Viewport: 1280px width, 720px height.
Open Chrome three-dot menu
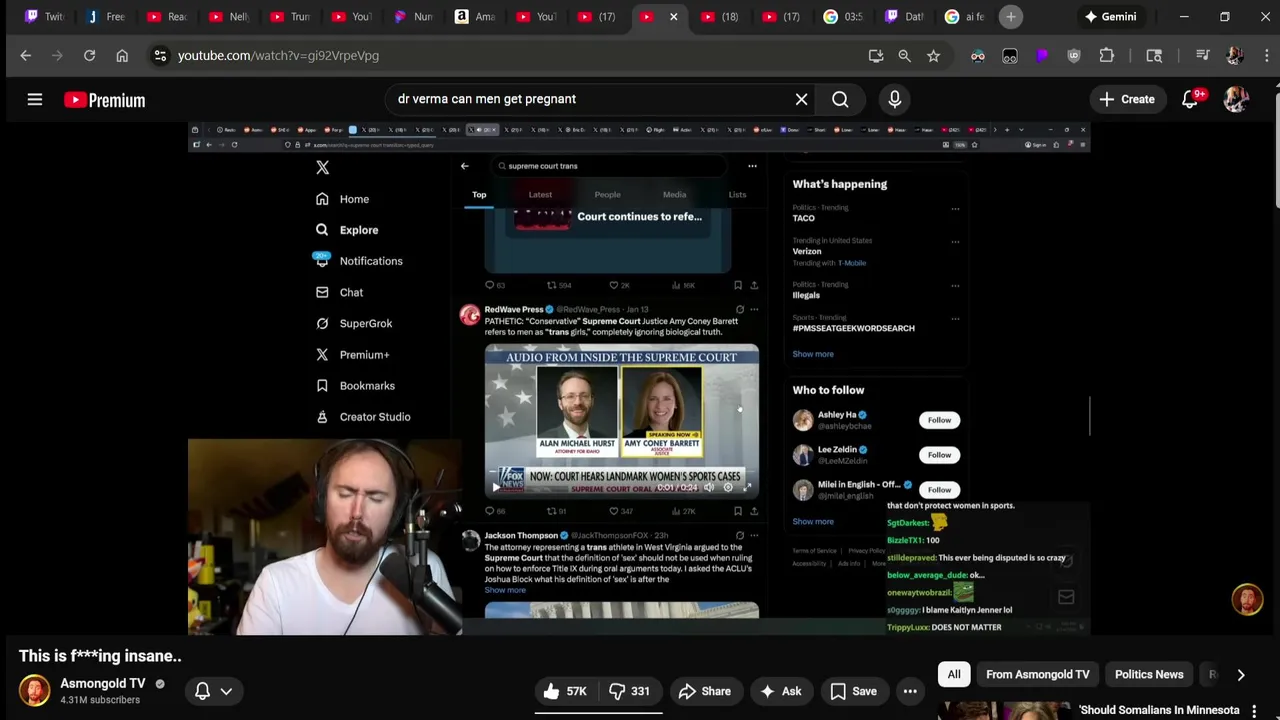pyautogui.click(x=1266, y=56)
